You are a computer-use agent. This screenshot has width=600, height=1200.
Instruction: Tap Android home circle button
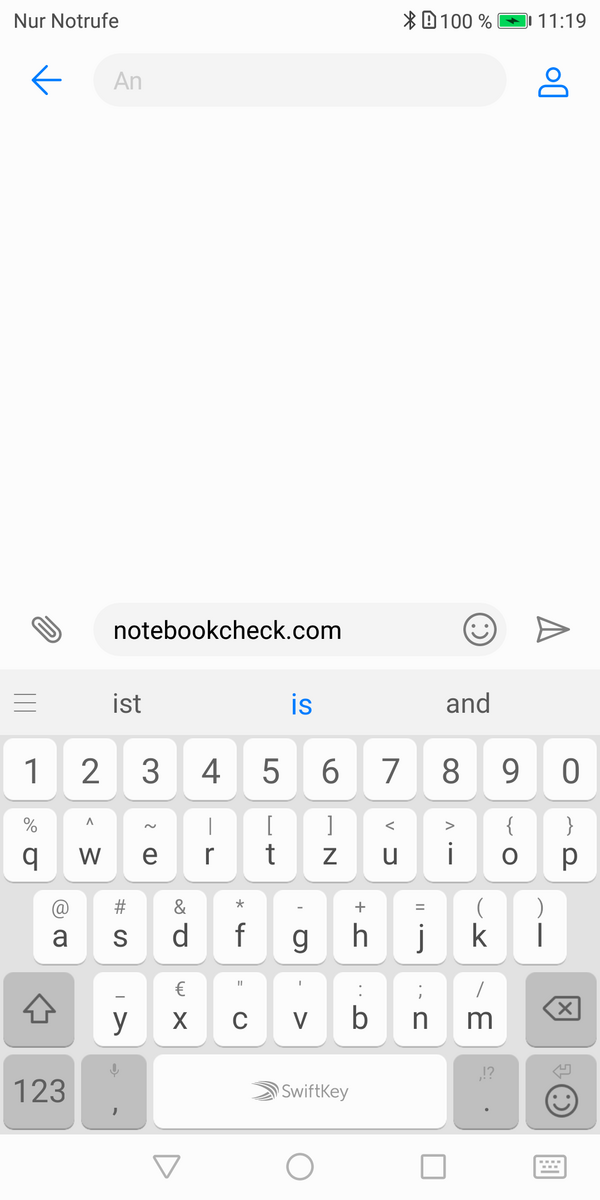(x=300, y=1166)
